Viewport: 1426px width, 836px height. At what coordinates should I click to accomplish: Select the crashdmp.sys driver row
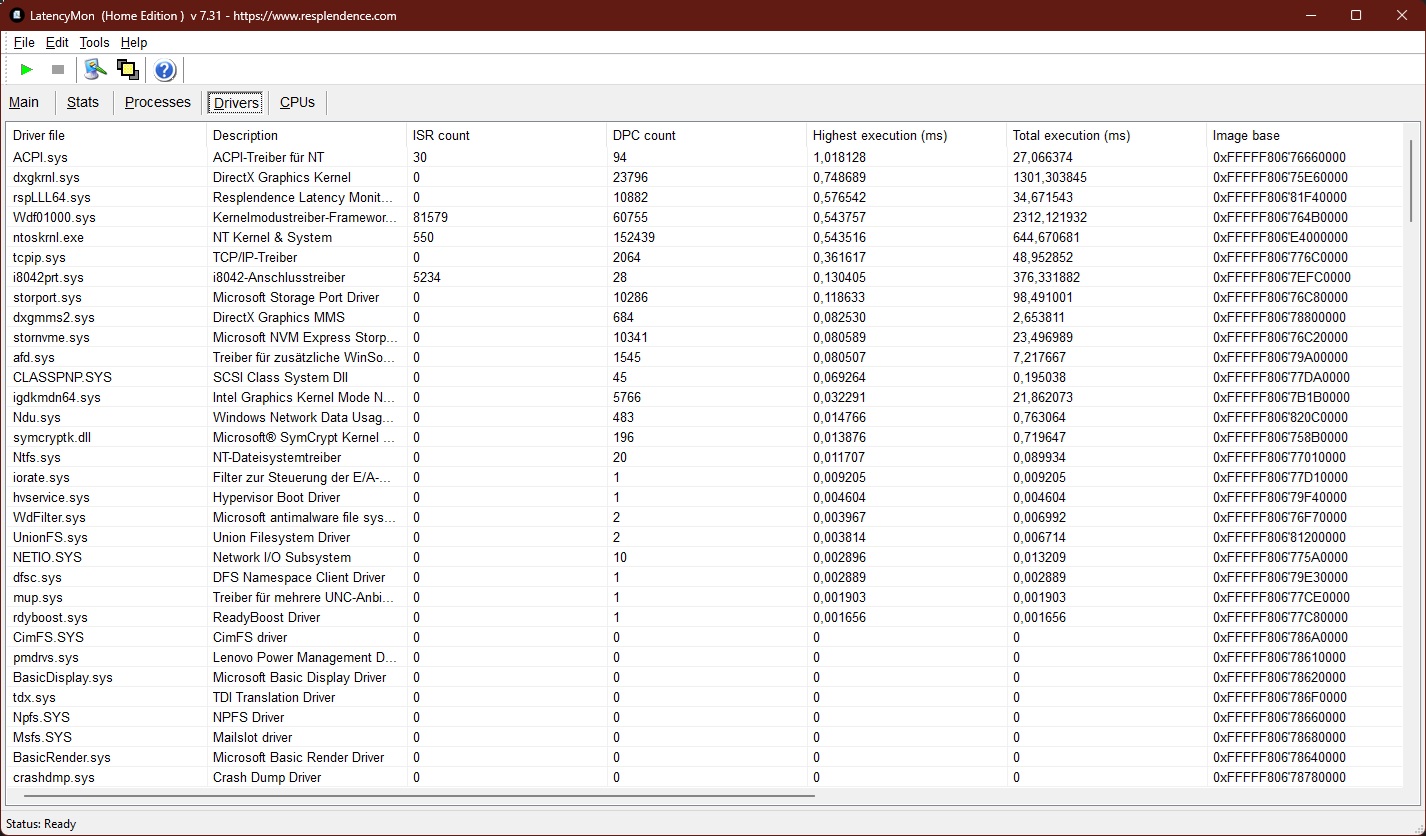[x=705, y=777]
